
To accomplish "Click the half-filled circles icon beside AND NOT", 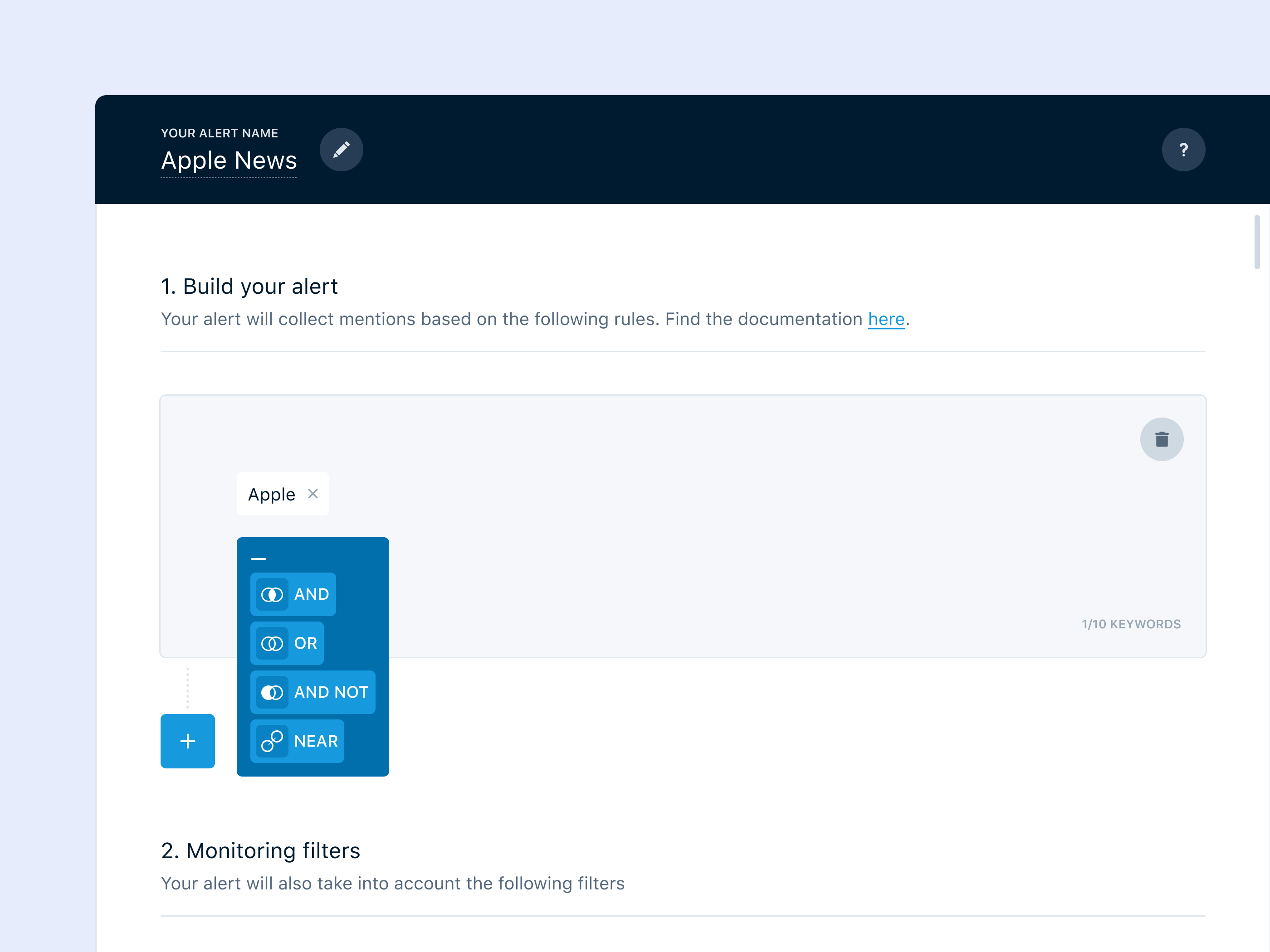I will [x=272, y=693].
